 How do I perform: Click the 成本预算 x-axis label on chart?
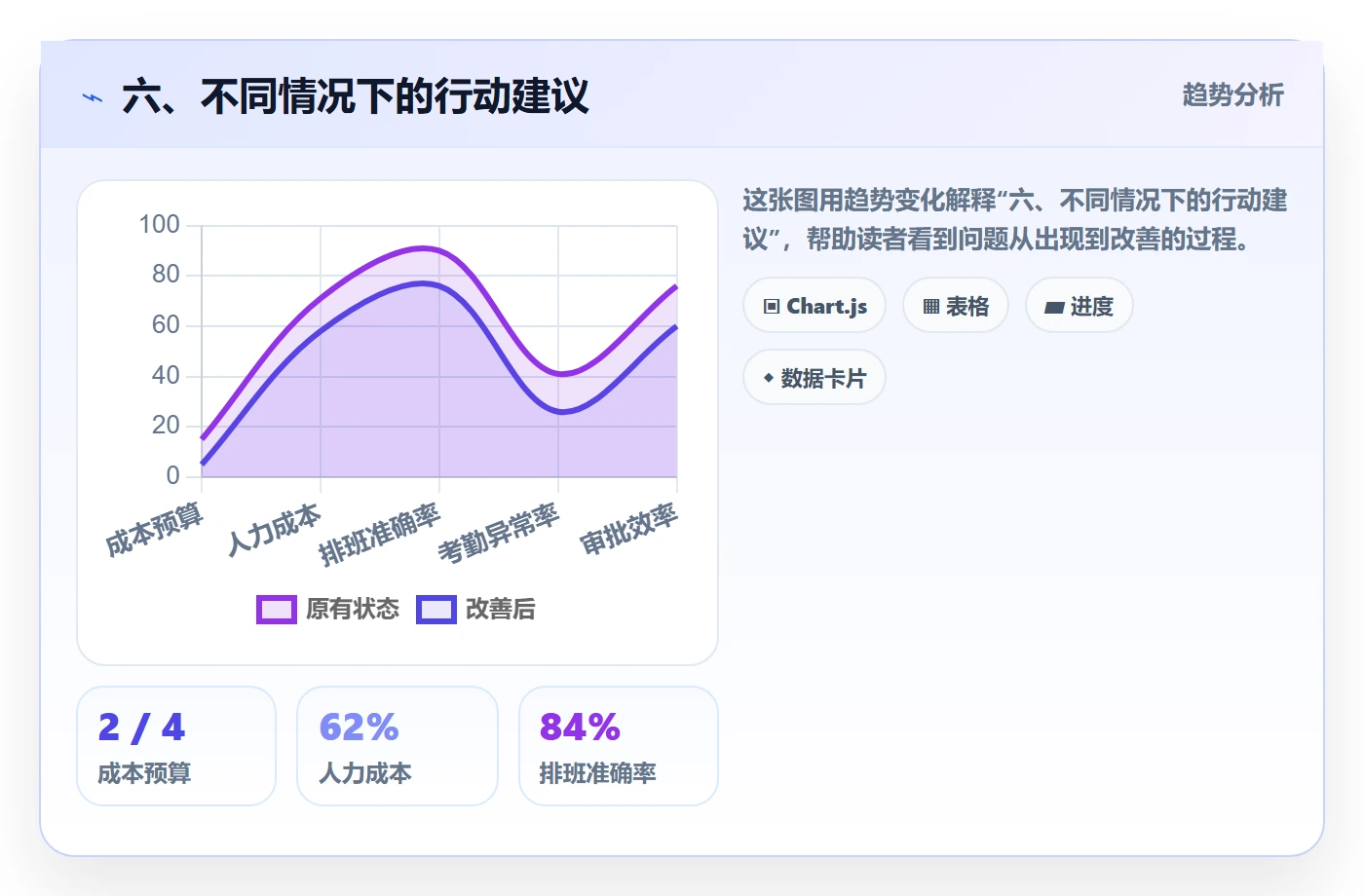click(154, 529)
